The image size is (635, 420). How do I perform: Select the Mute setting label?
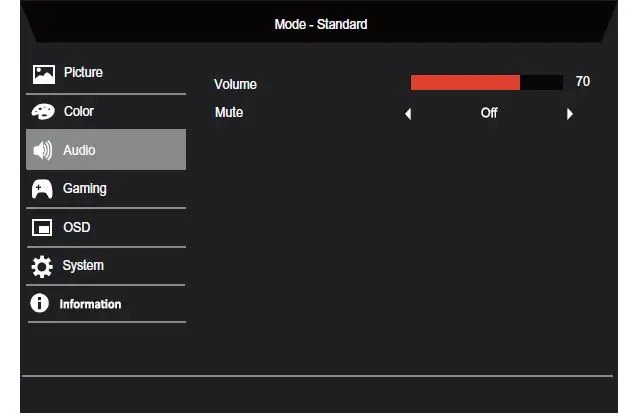[x=229, y=112]
